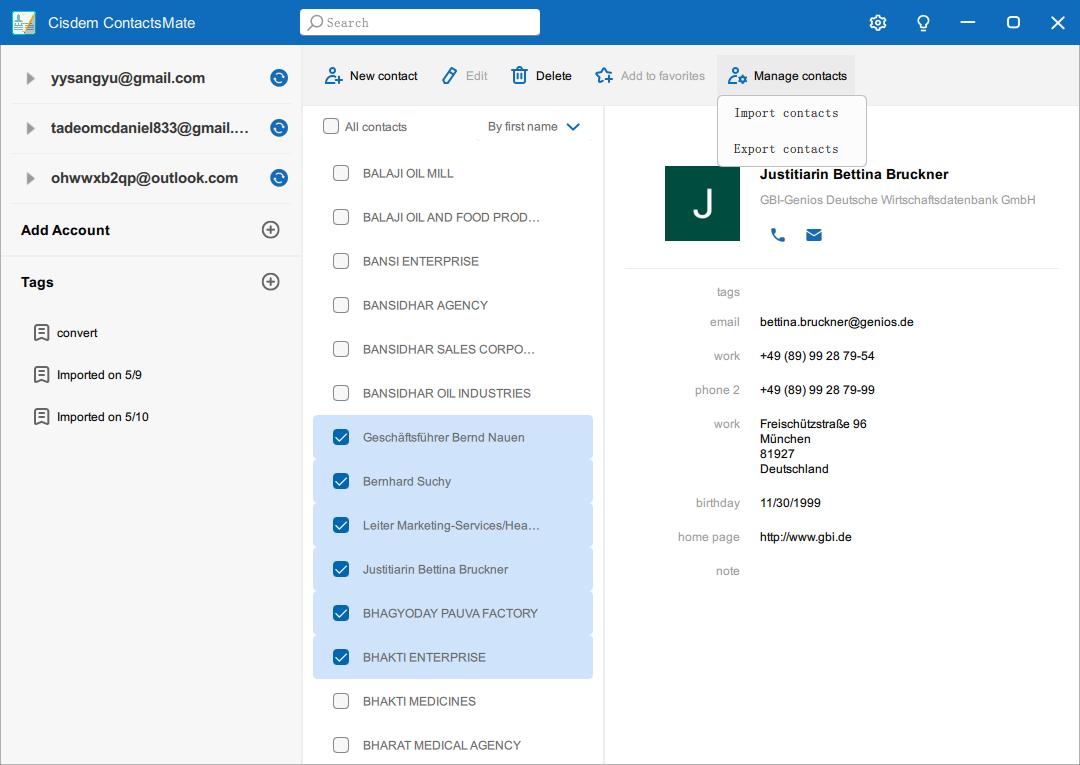Viewport: 1080px width, 765px height.
Task: Click the phone icon for Bettina Bruckner
Action: (x=779, y=235)
